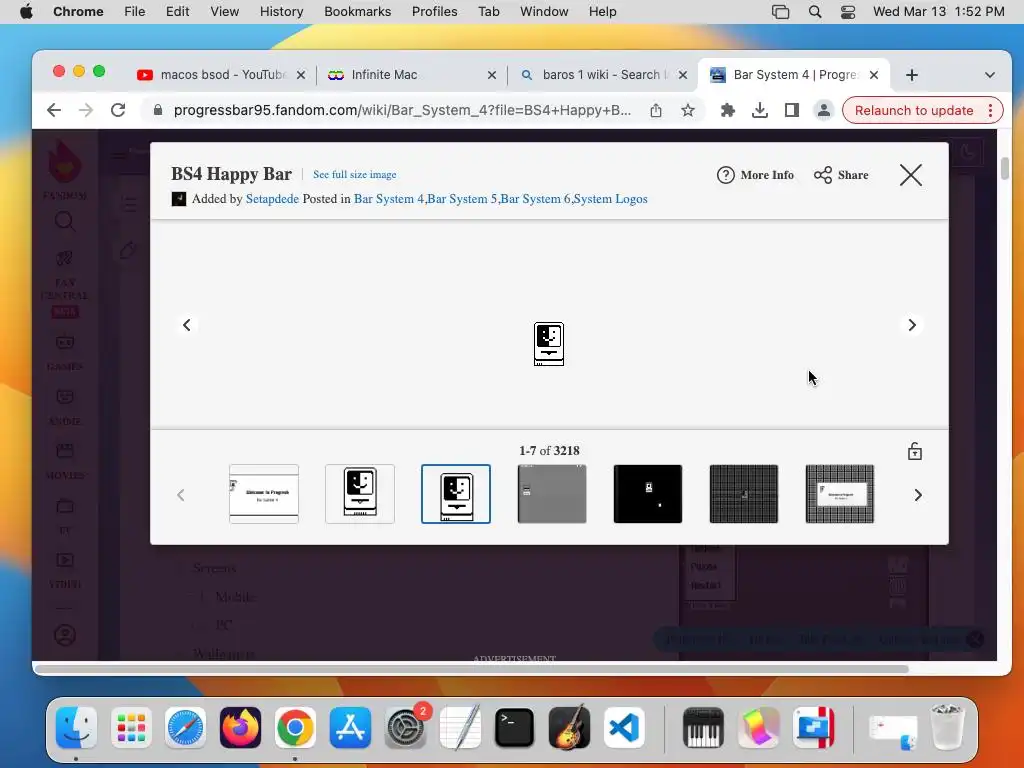The height and width of the screenshot is (768, 1024).
Task: Click Relaunch to update button
Action: (x=914, y=110)
